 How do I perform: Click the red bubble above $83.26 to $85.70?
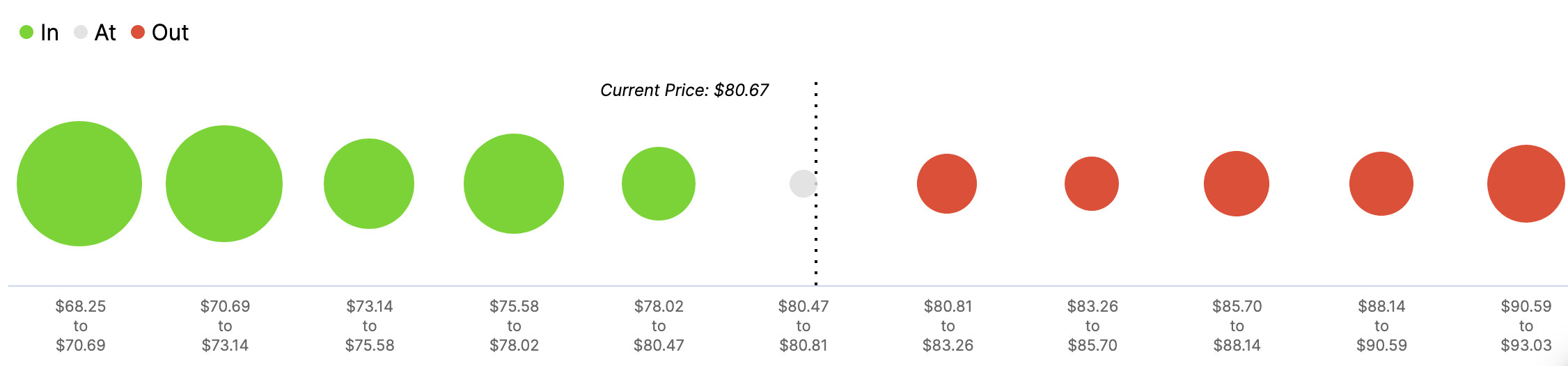[1092, 184]
